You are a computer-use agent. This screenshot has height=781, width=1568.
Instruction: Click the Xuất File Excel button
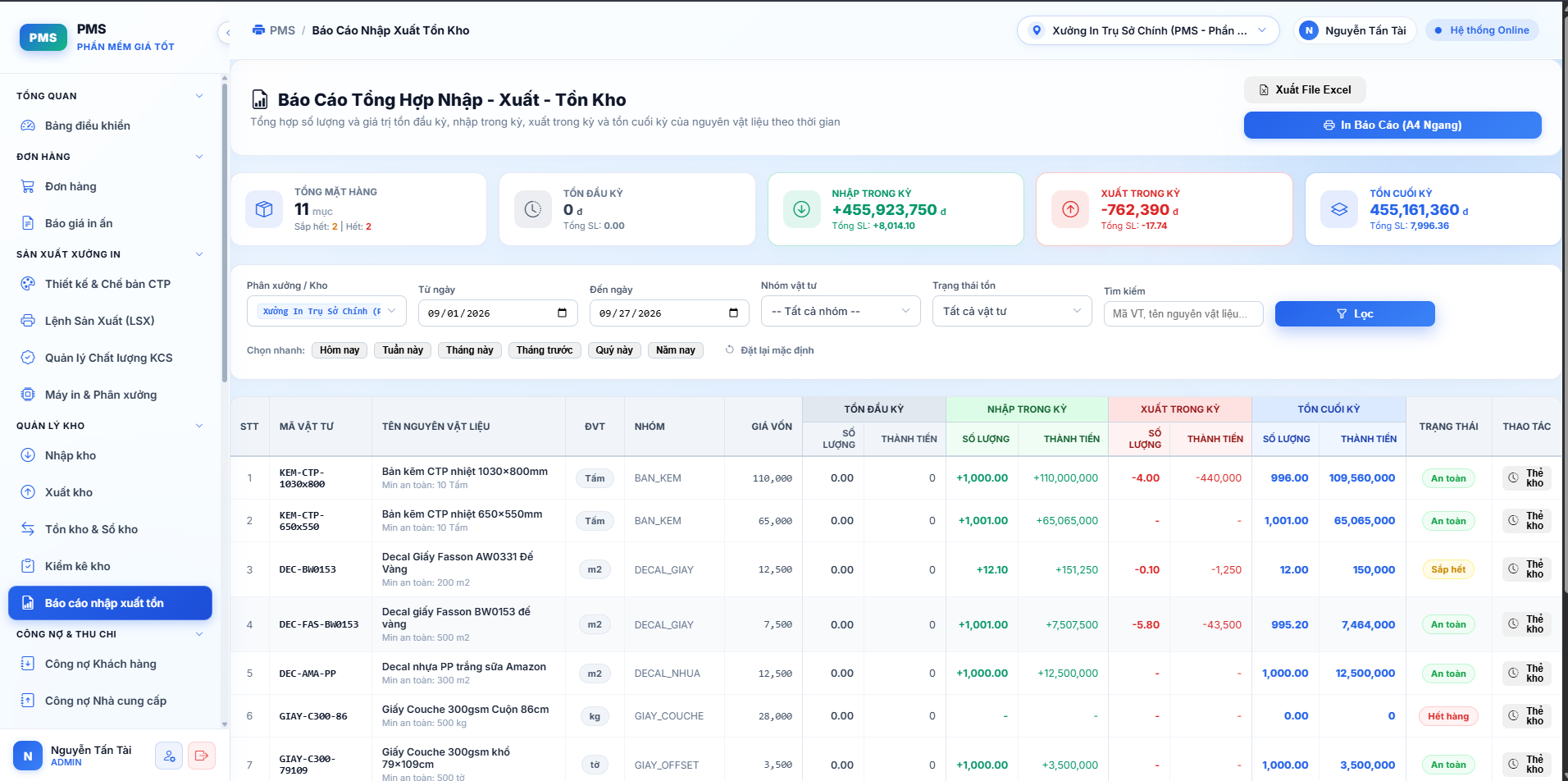tap(1305, 89)
